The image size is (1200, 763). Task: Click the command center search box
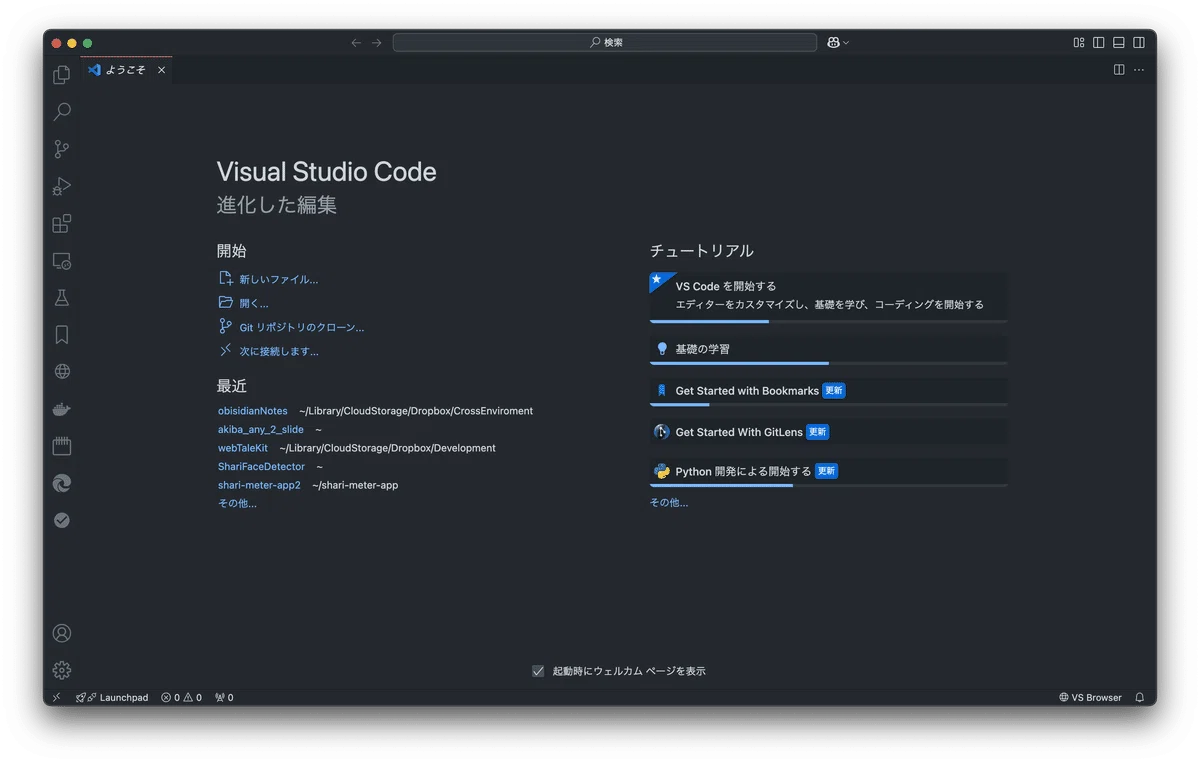point(605,42)
